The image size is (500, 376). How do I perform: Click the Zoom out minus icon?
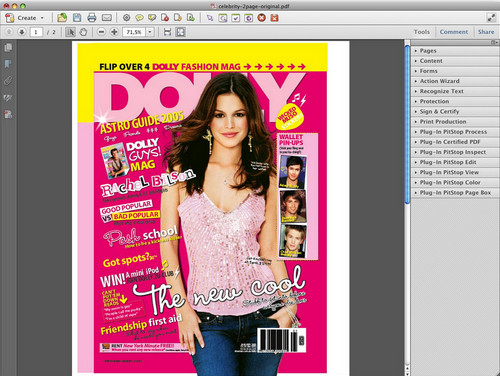pos(102,32)
